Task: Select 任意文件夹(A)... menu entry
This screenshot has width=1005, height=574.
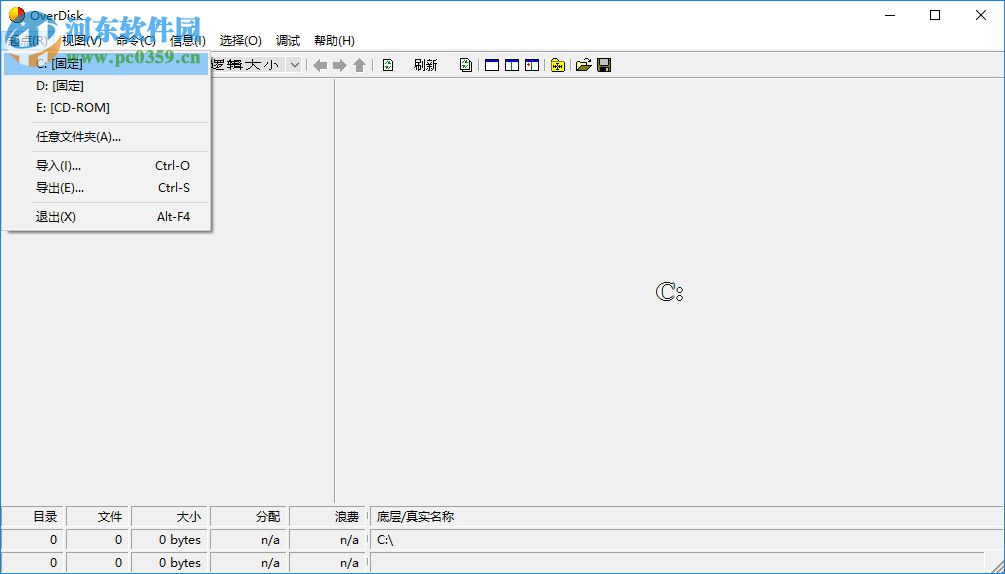Action: [106, 137]
